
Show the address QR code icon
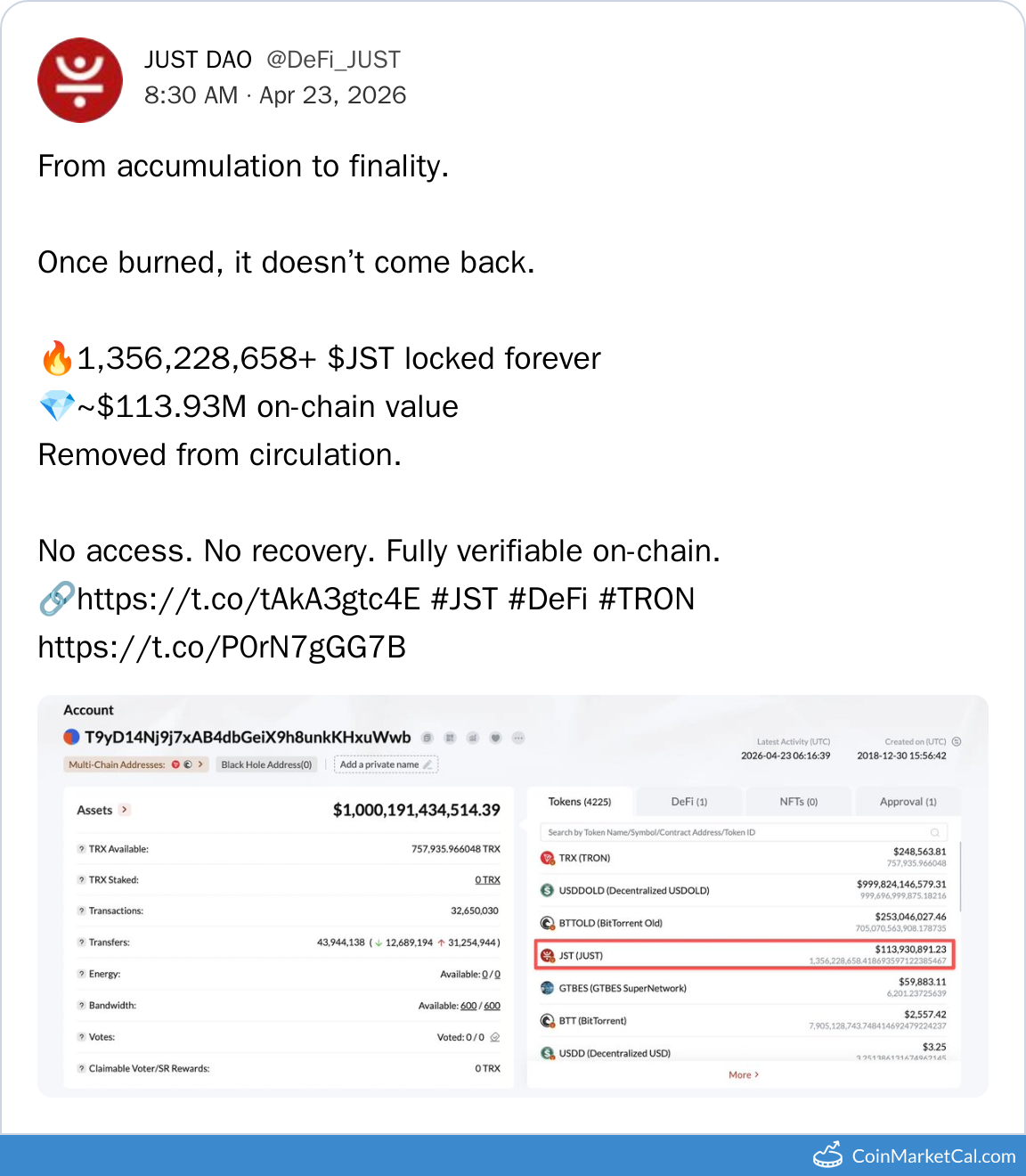450,738
